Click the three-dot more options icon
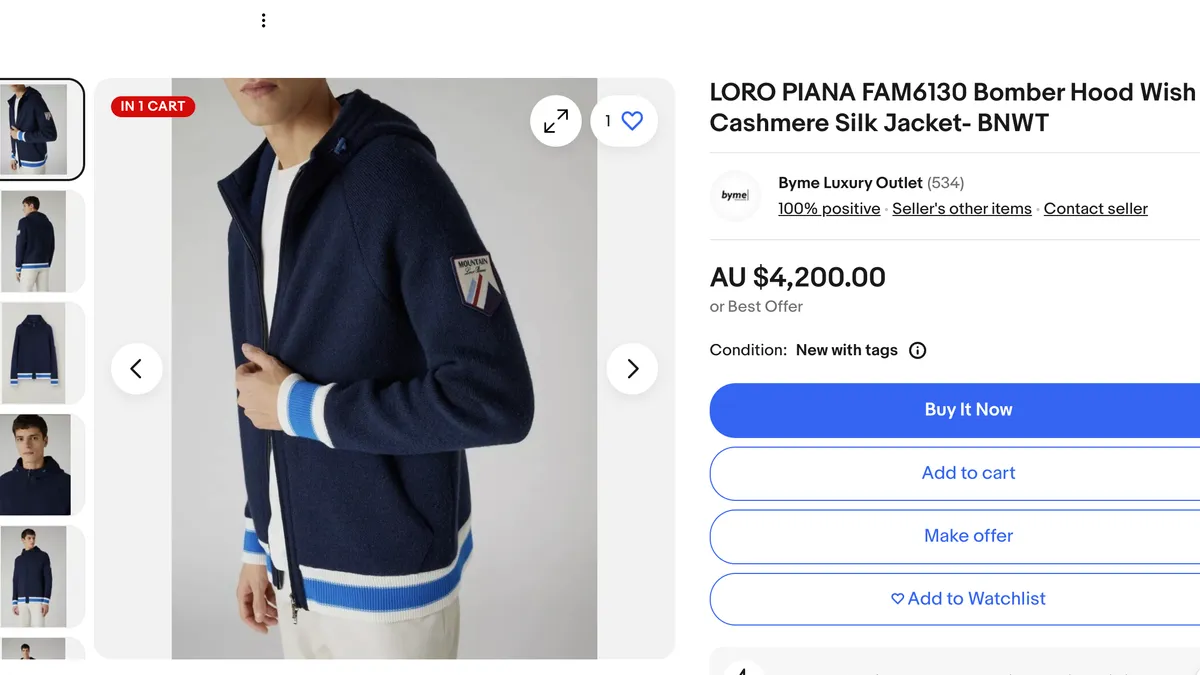 tap(263, 20)
